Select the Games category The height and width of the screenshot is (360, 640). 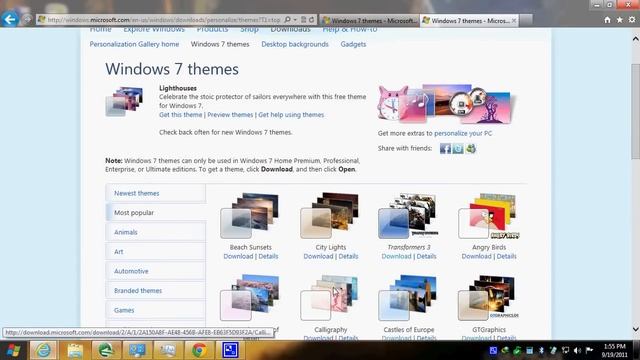(x=156, y=310)
